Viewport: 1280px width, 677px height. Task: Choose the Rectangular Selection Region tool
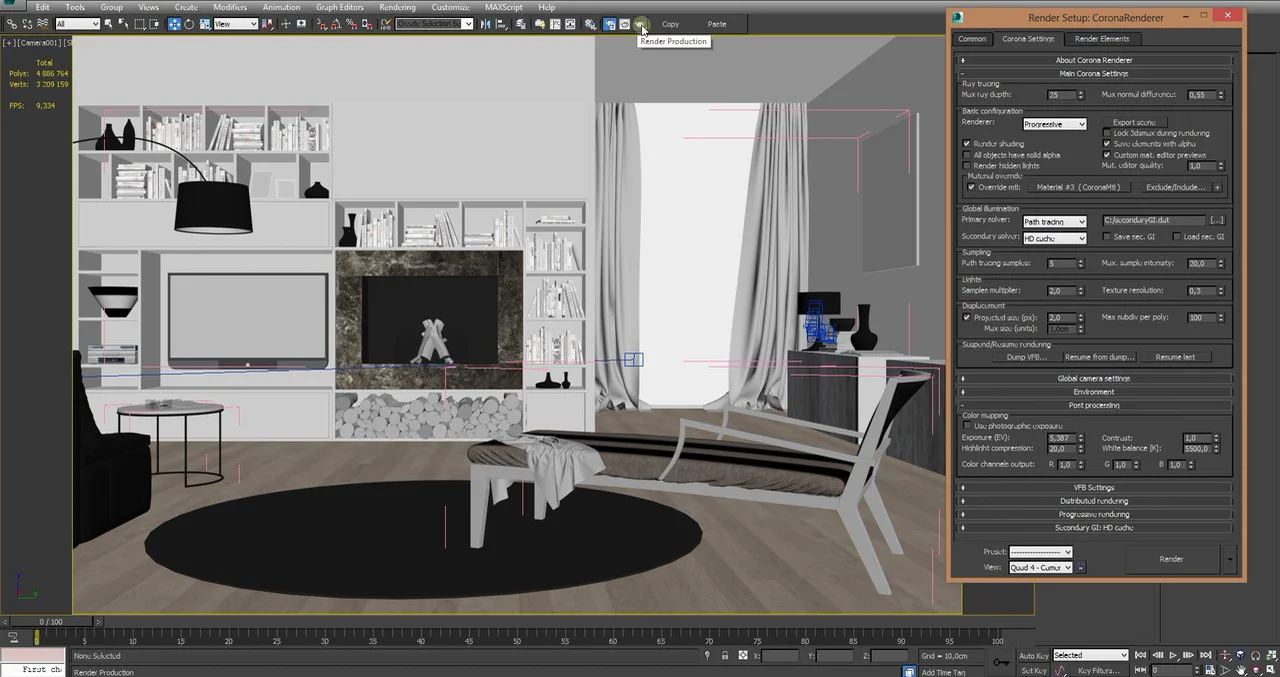click(138, 24)
